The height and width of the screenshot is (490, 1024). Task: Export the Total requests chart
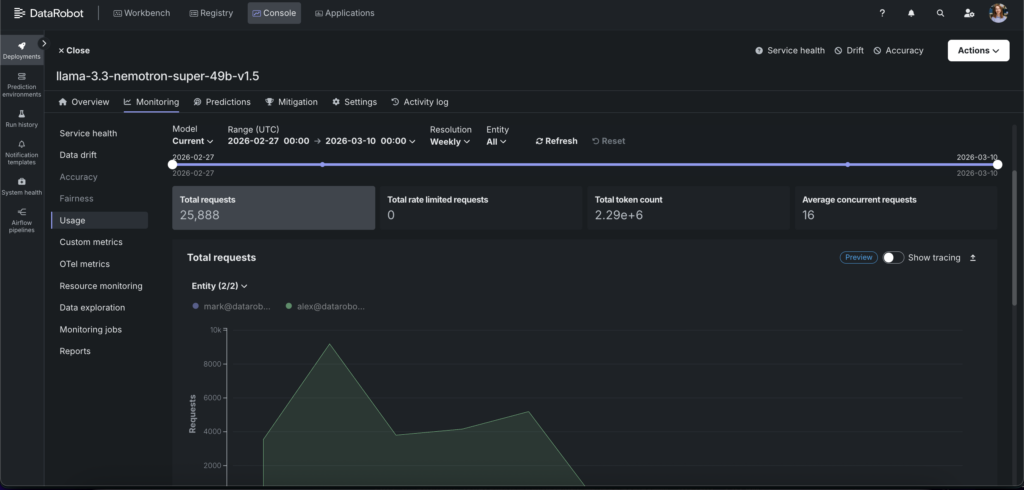973,258
